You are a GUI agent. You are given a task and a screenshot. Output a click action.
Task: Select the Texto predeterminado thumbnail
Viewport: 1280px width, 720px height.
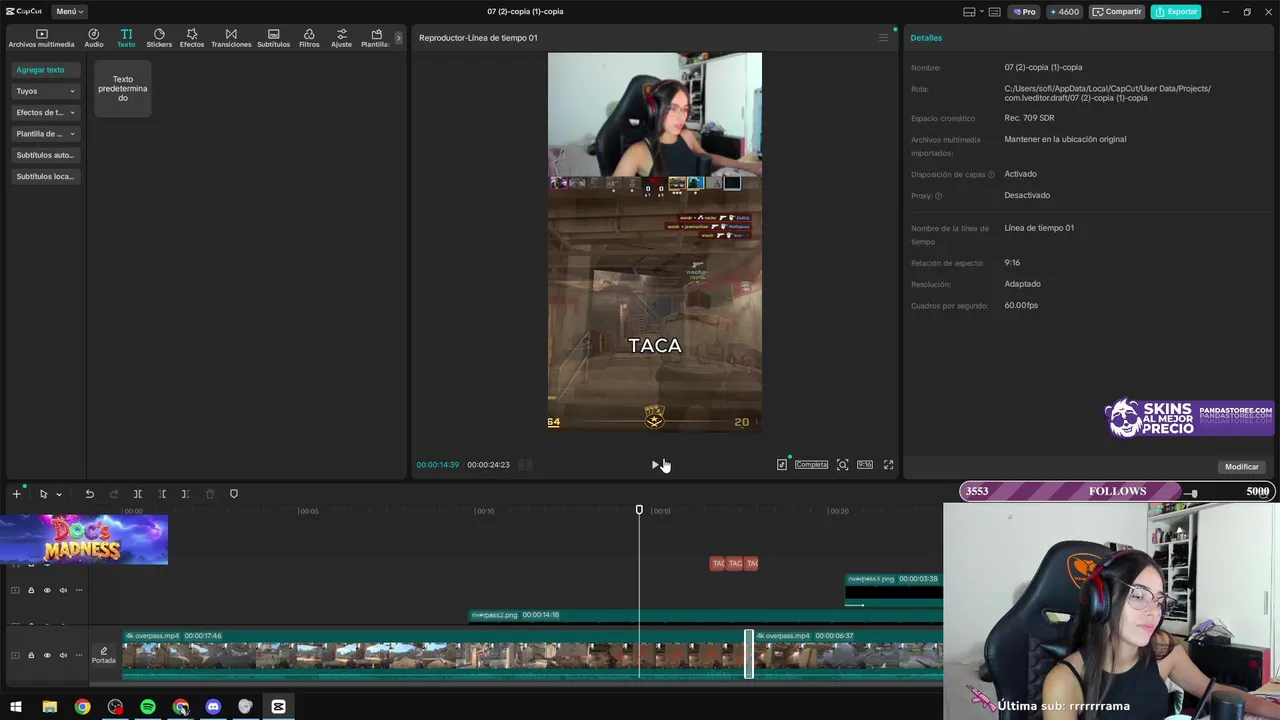click(123, 88)
